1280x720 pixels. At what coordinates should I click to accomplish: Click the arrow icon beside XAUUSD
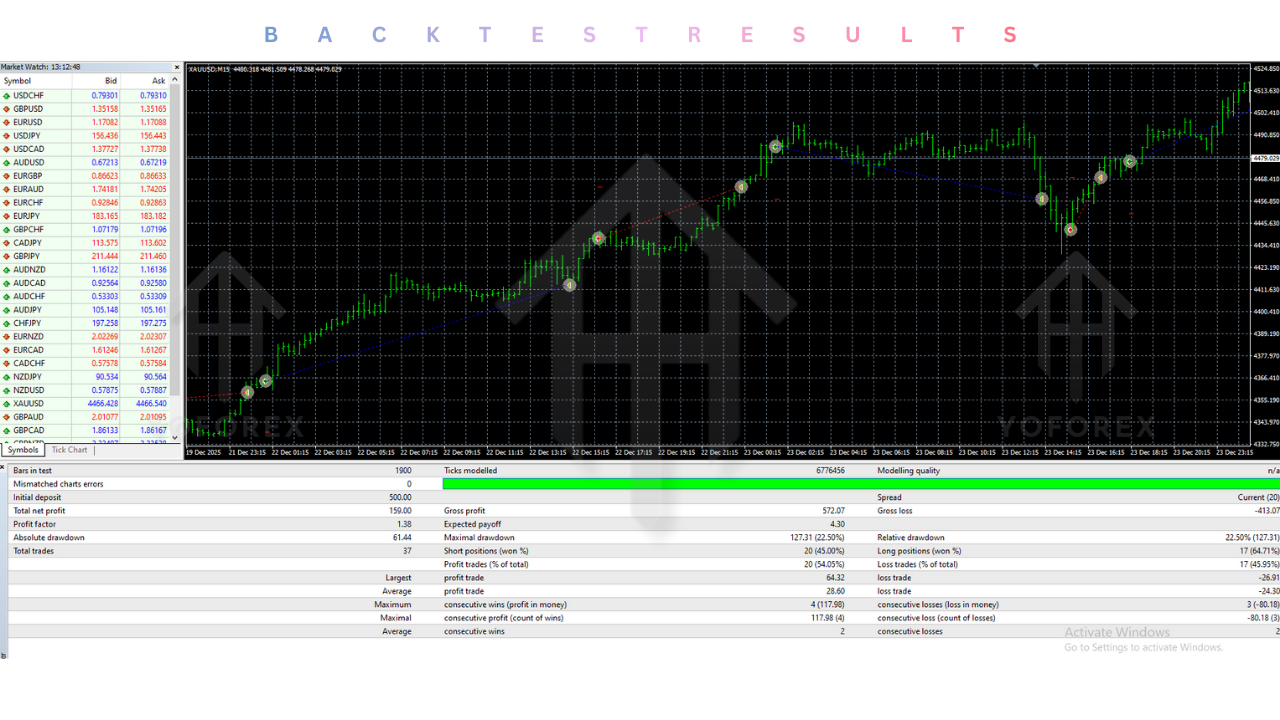[x=7, y=403]
